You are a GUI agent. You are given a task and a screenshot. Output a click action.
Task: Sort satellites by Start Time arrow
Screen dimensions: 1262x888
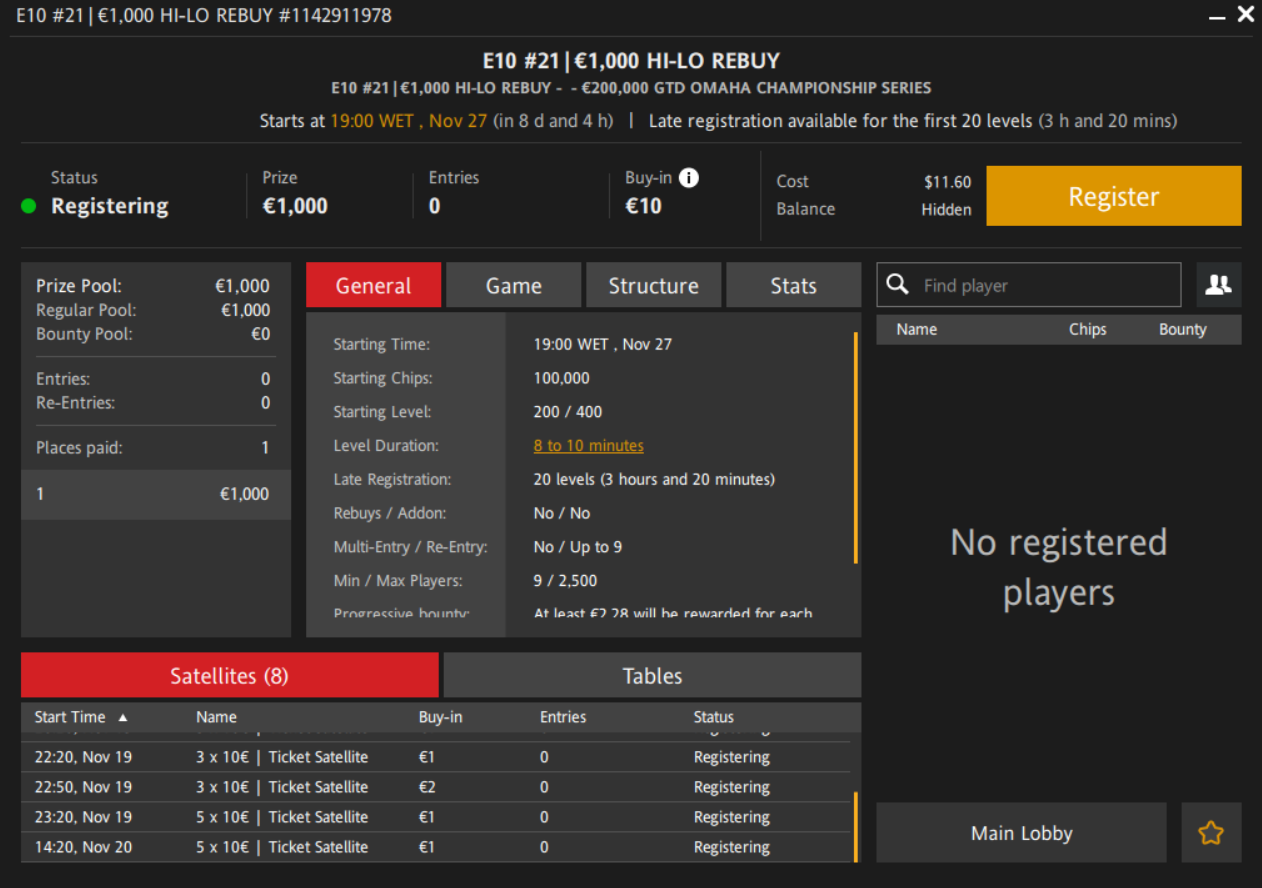click(x=123, y=717)
